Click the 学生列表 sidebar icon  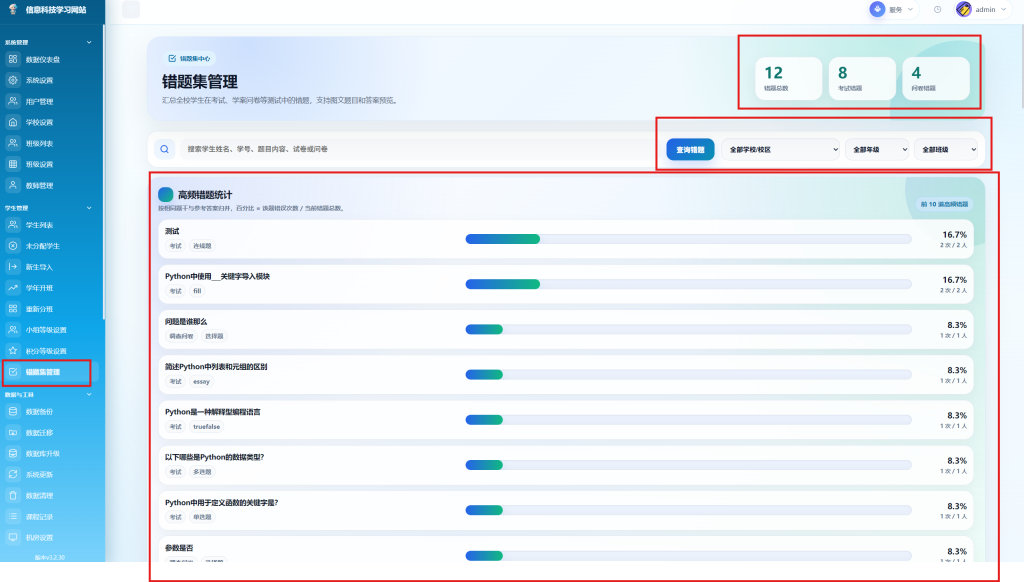(x=13, y=225)
